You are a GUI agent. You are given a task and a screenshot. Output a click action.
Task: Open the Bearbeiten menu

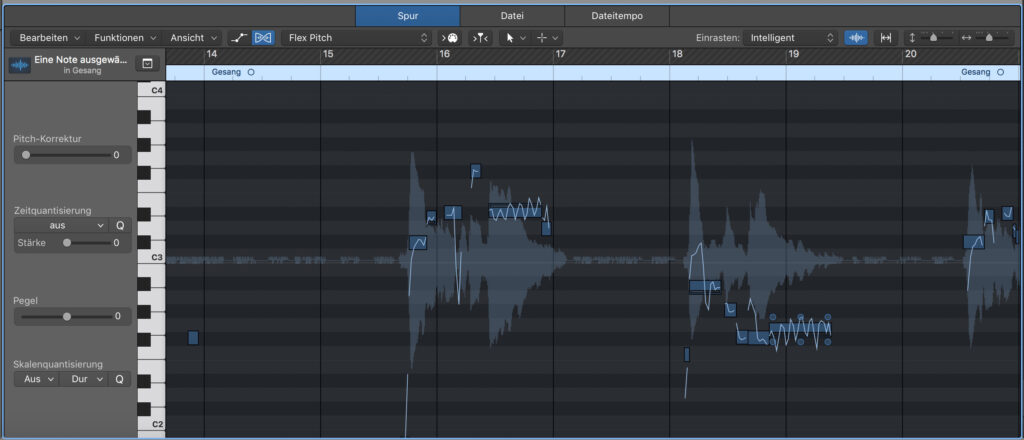coord(50,38)
